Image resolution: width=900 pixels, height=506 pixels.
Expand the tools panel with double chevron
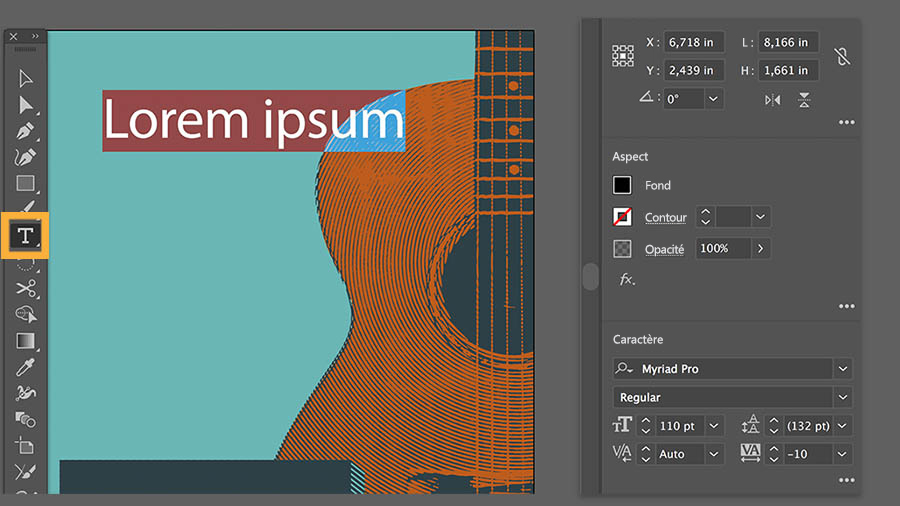click(36, 36)
